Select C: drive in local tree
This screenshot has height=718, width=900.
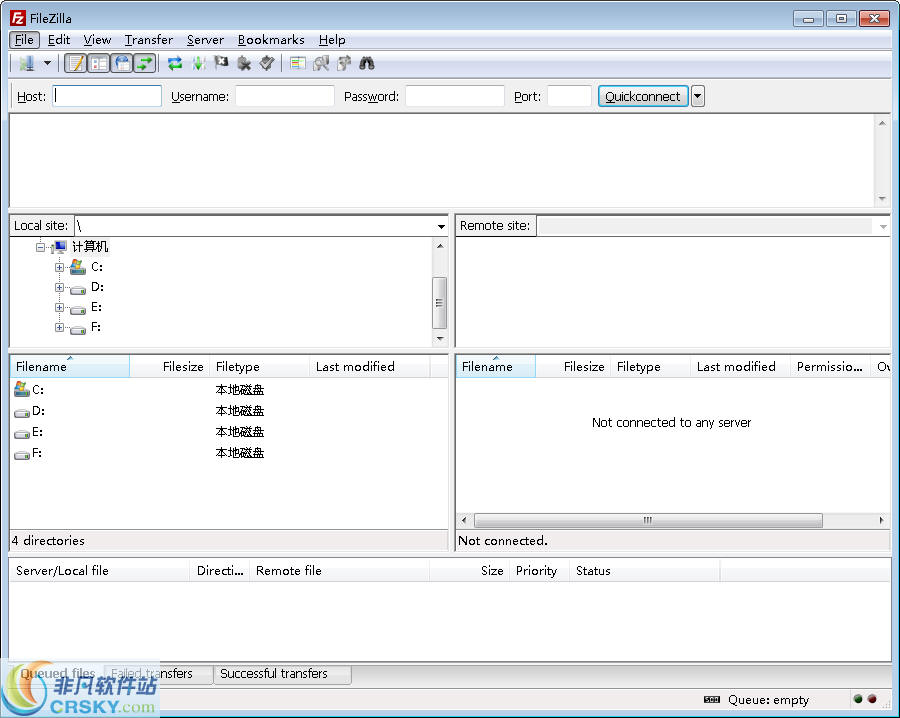[96, 267]
